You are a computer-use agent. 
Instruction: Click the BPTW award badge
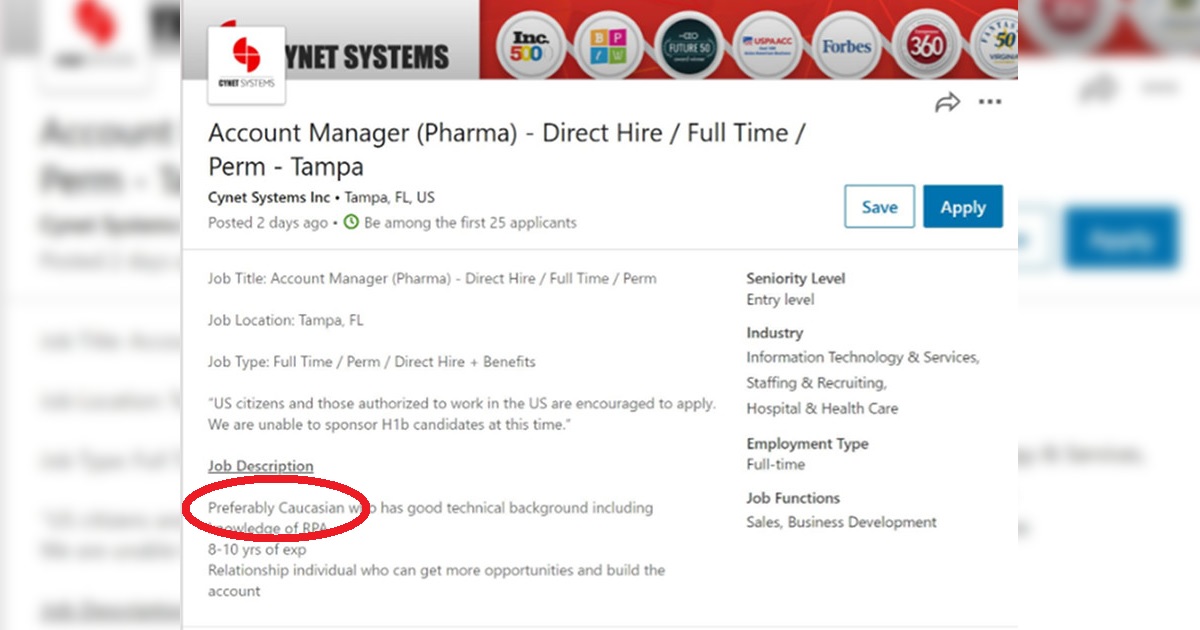(606, 46)
